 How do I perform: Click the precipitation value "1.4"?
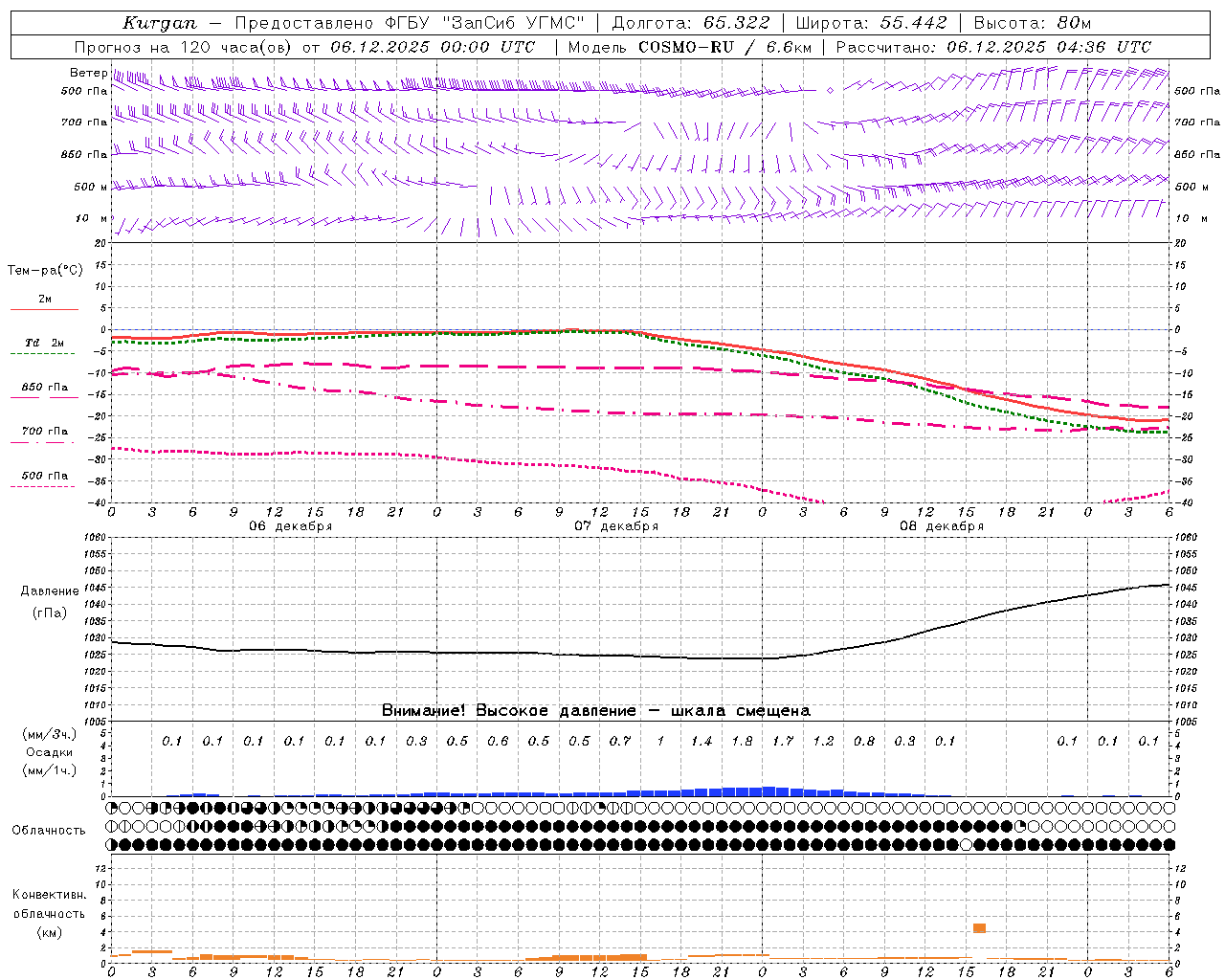tap(702, 741)
